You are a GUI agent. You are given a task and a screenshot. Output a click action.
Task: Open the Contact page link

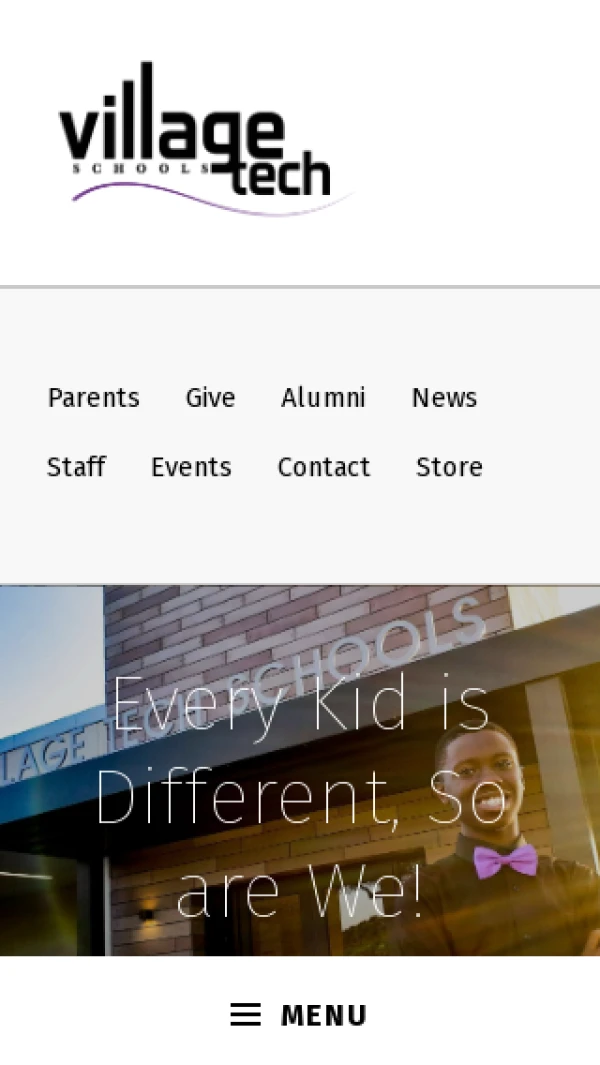point(324,467)
